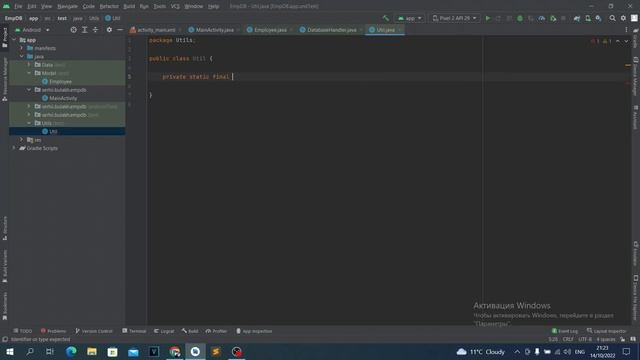Screen dimensions: 640x360
Task: Select MainActivity in project tree
Action: (63, 98)
